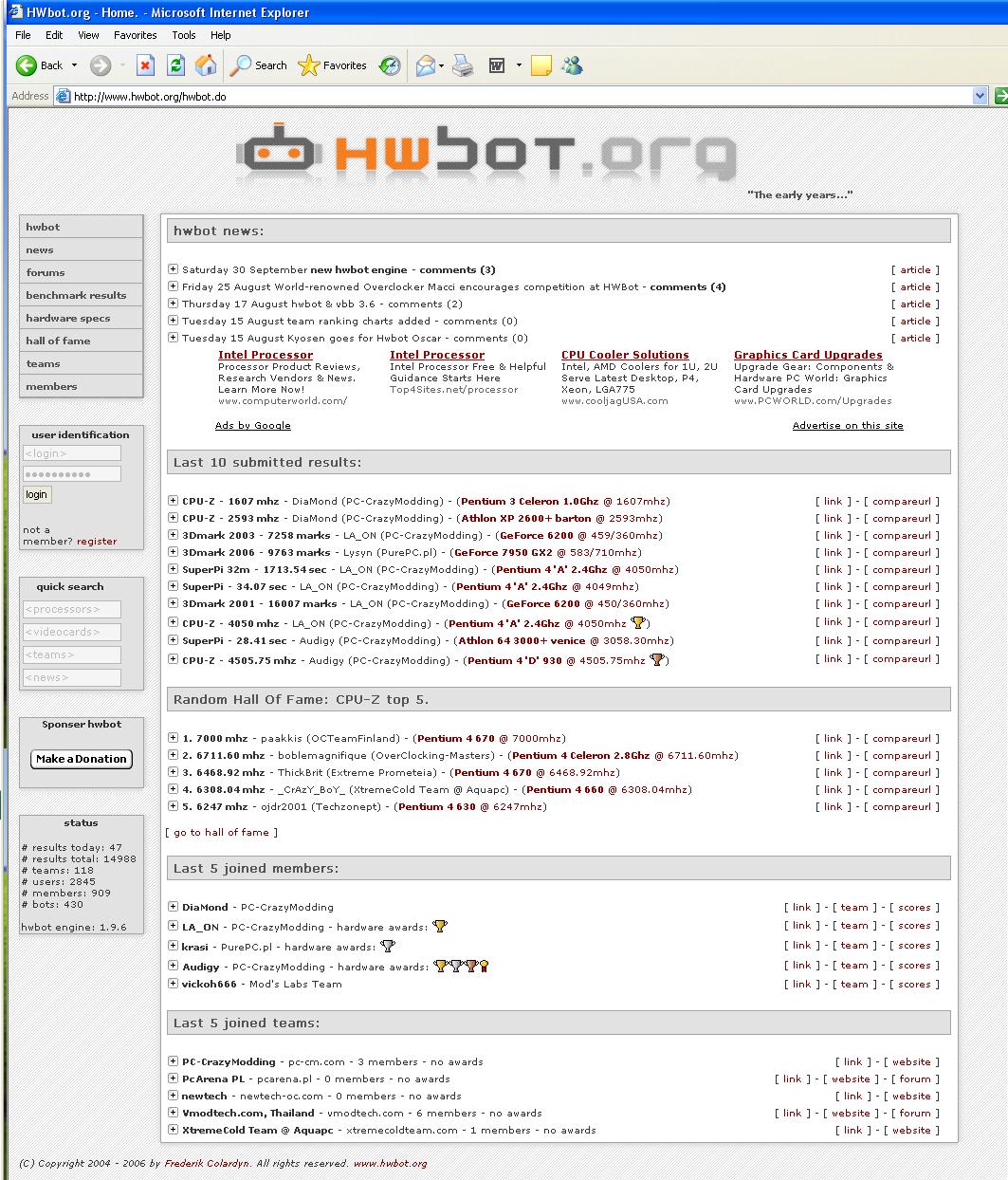This screenshot has width=1008, height=1180.
Task: Open the Mail button dropdown arrow
Action: pos(442,65)
